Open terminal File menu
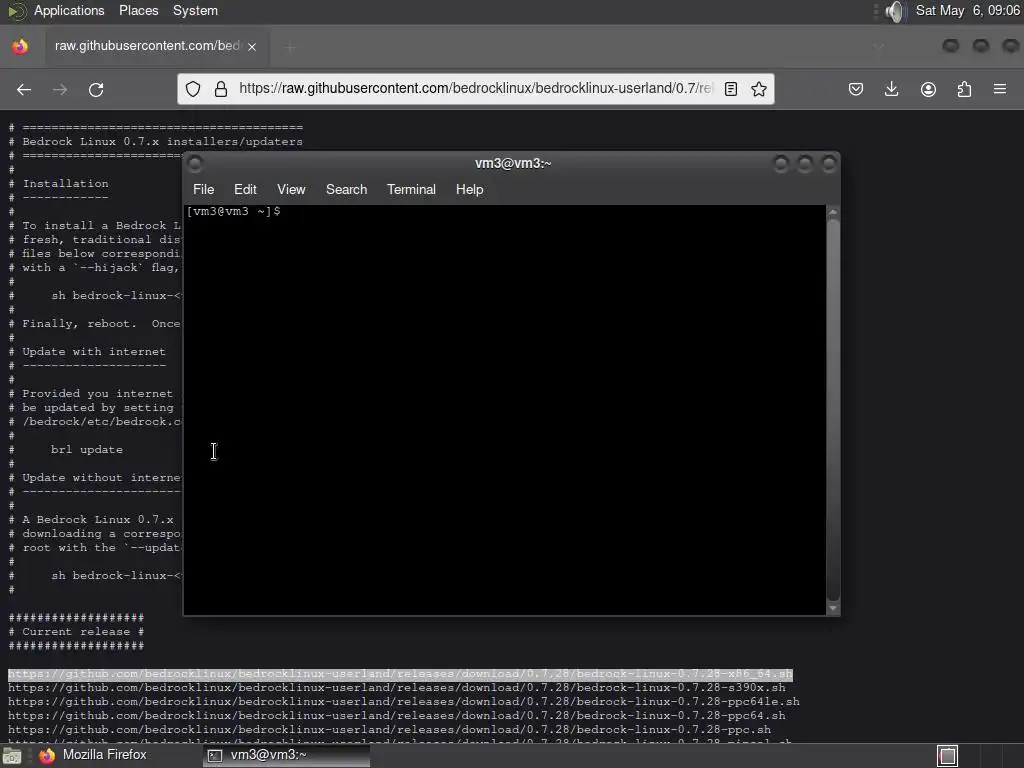This screenshot has width=1024, height=768. pyautogui.click(x=203, y=189)
